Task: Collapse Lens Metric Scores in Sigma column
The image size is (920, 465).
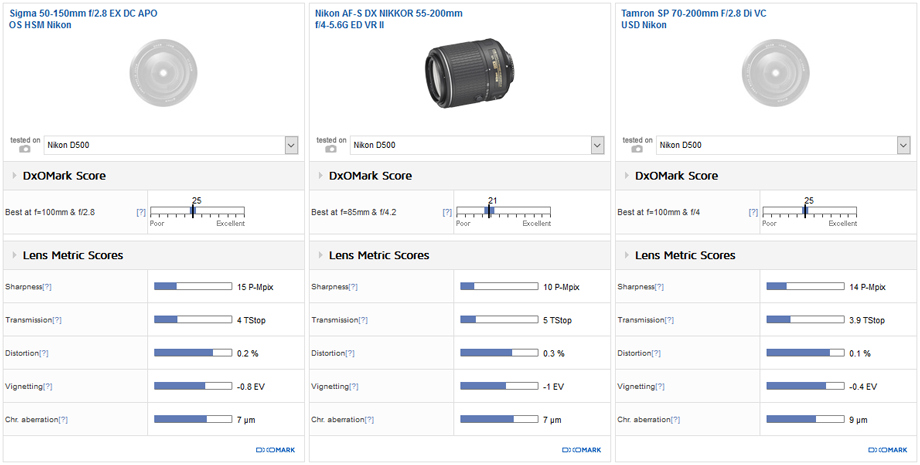Action: click(14, 255)
